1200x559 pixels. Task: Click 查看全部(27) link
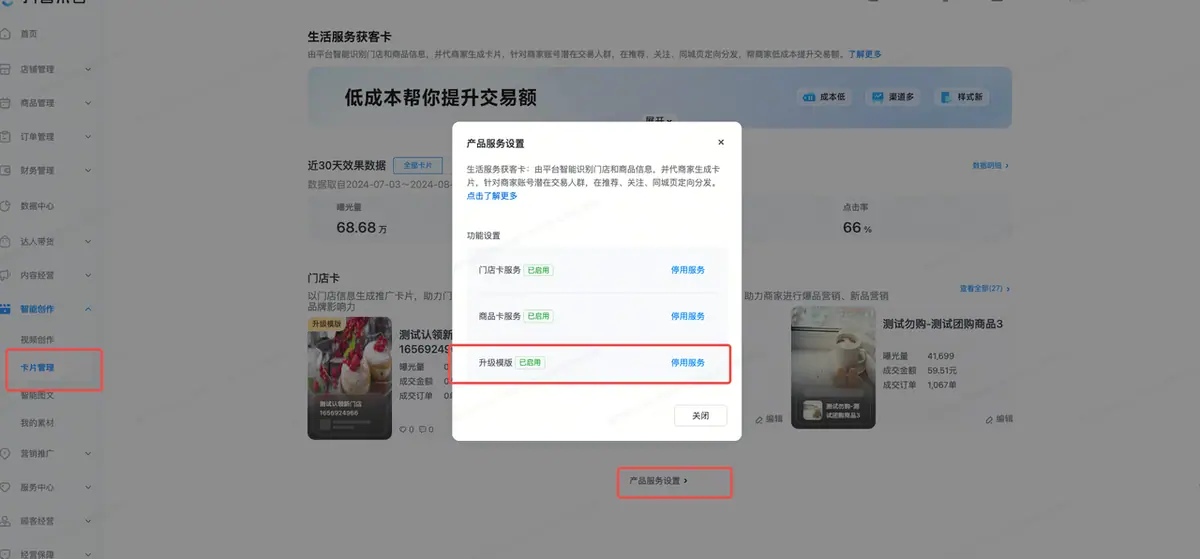click(x=984, y=289)
